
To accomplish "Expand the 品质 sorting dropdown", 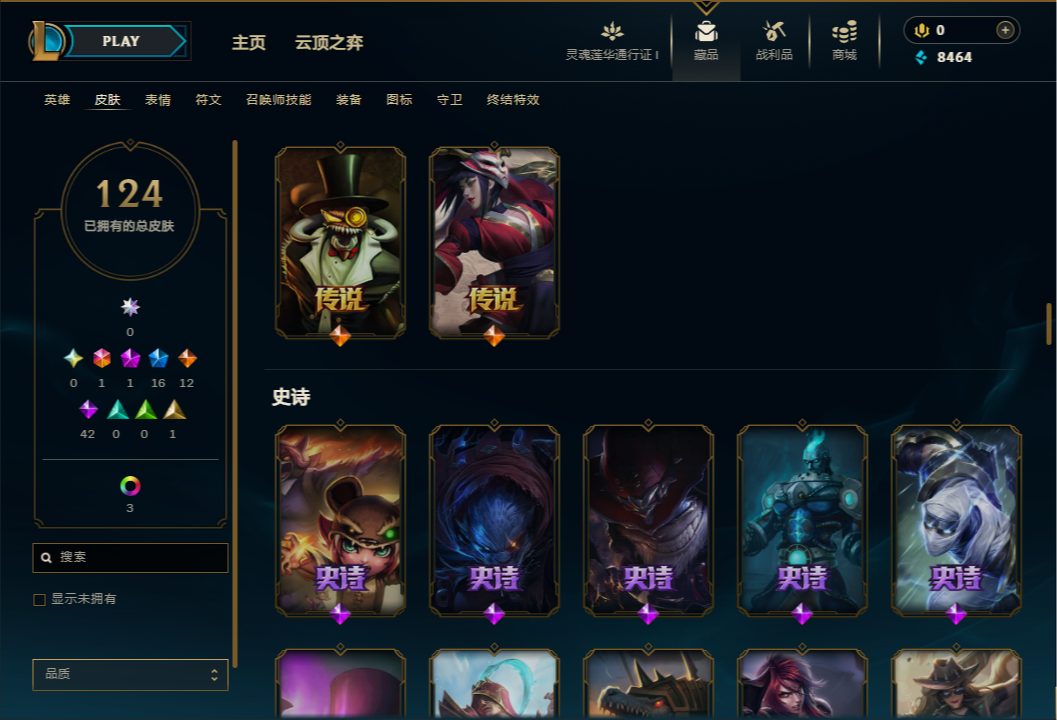I will tap(130, 674).
